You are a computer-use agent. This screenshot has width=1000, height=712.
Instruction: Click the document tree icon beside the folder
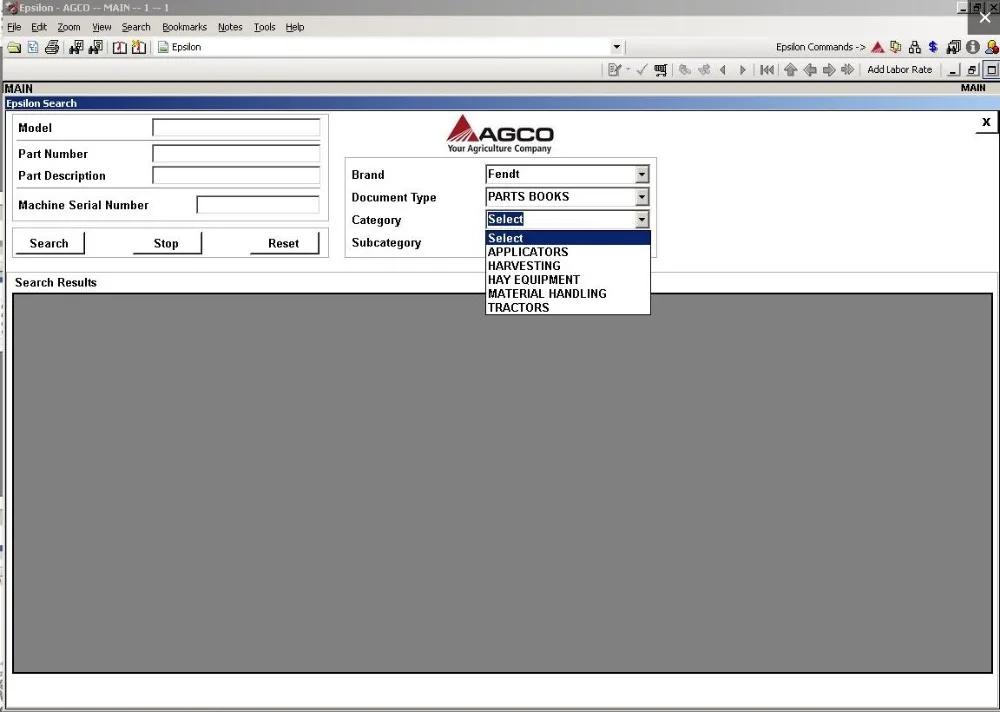click(x=33, y=47)
